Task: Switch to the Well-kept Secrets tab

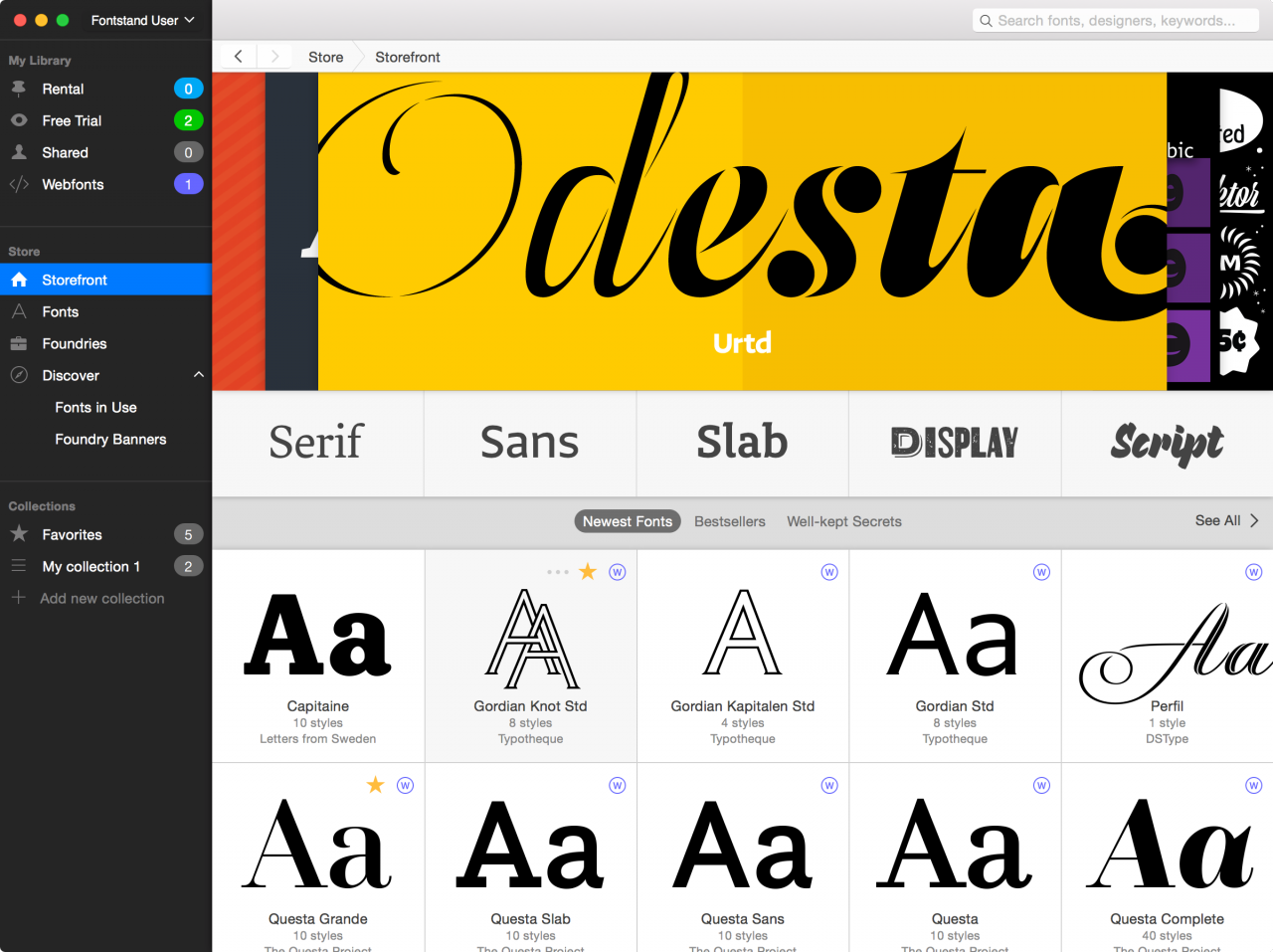Action: coord(844,521)
